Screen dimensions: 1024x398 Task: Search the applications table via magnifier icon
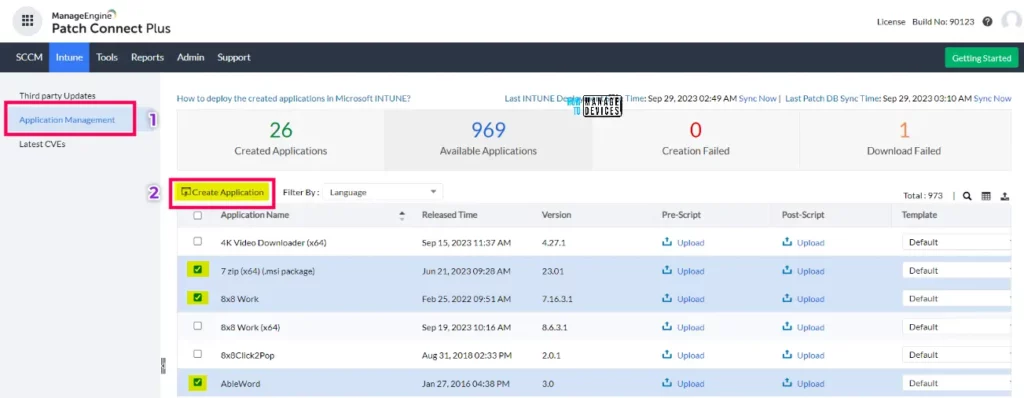(967, 195)
